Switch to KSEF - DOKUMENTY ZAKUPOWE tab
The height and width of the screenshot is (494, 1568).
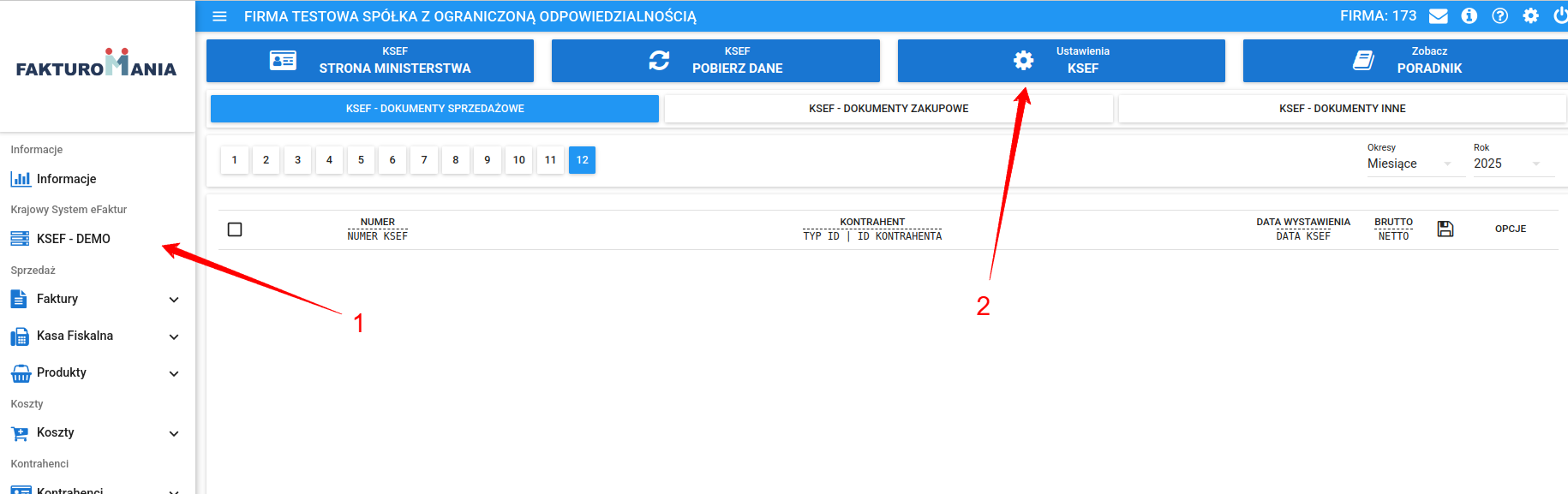click(x=889, y=109)
